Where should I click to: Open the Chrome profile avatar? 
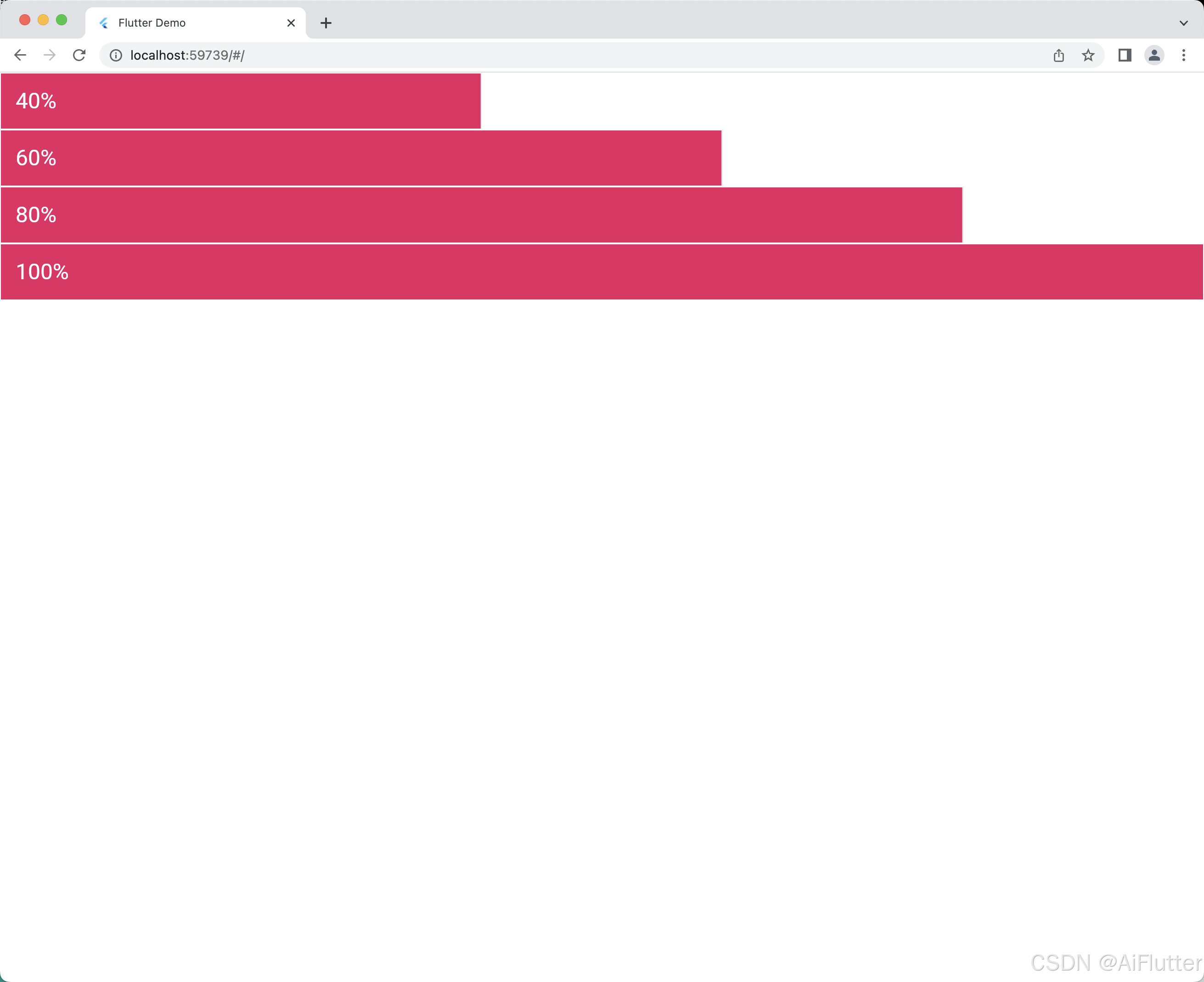pyautogui.click(x=1154, y=55)
